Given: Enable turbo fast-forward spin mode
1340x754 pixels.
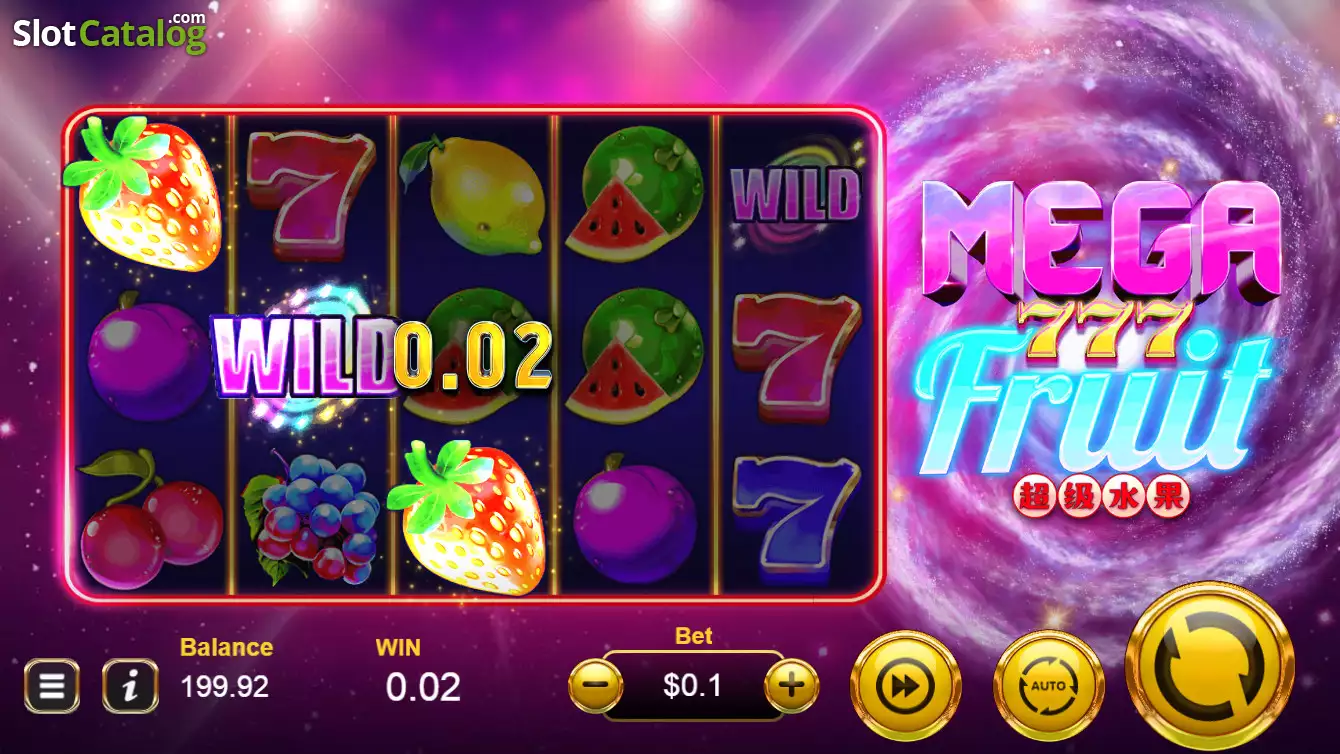Looking at the screenshot, I should (906, 687).
